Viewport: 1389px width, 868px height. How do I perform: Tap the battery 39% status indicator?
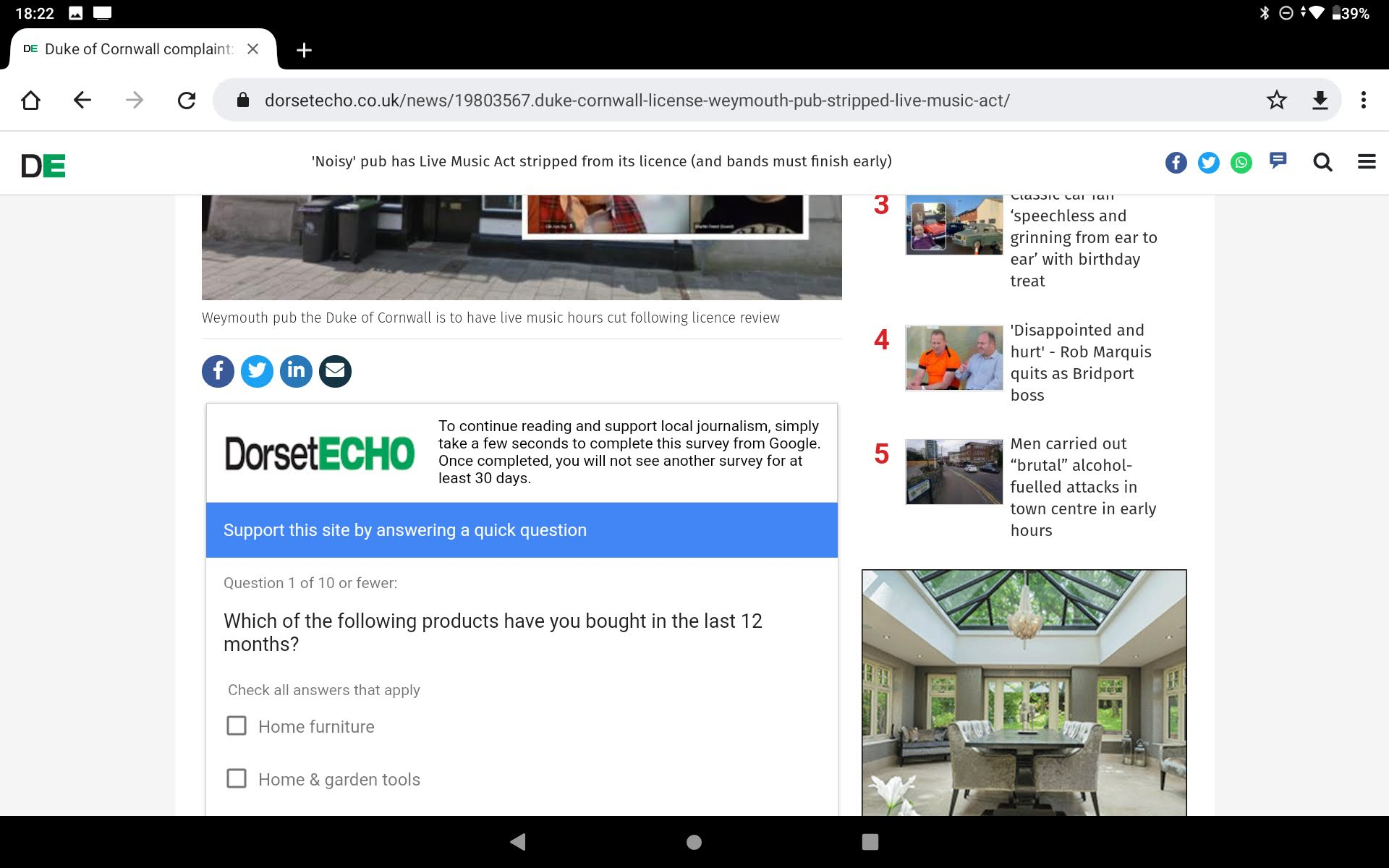point(1350,13)
